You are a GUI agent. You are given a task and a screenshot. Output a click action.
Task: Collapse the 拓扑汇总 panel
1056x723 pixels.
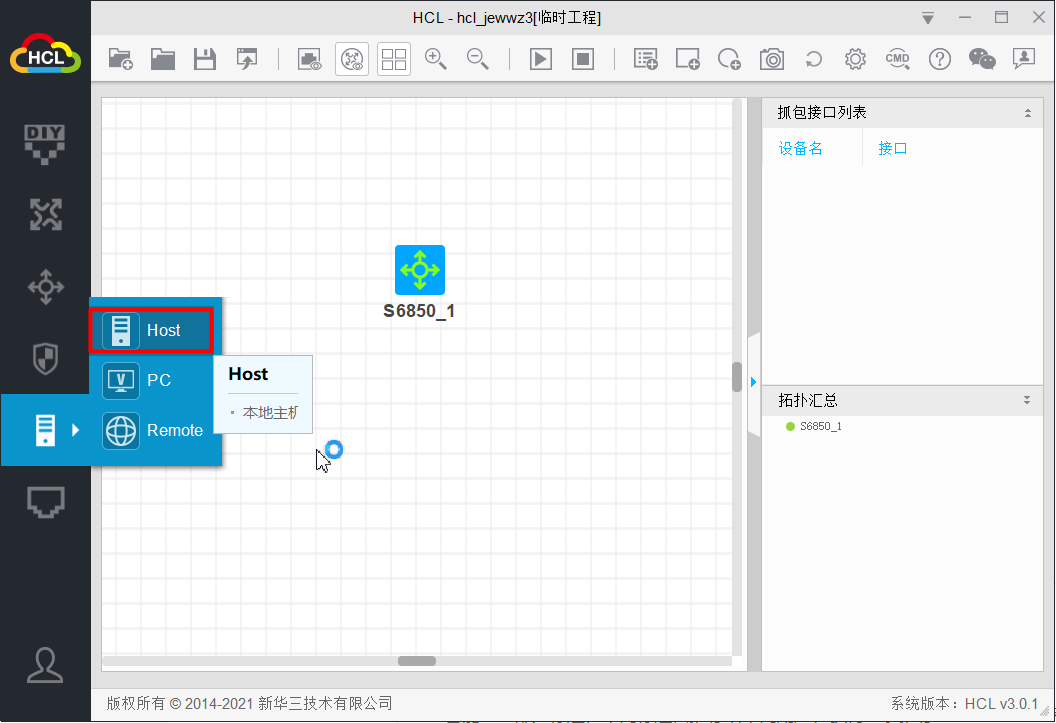(1027, 400)
